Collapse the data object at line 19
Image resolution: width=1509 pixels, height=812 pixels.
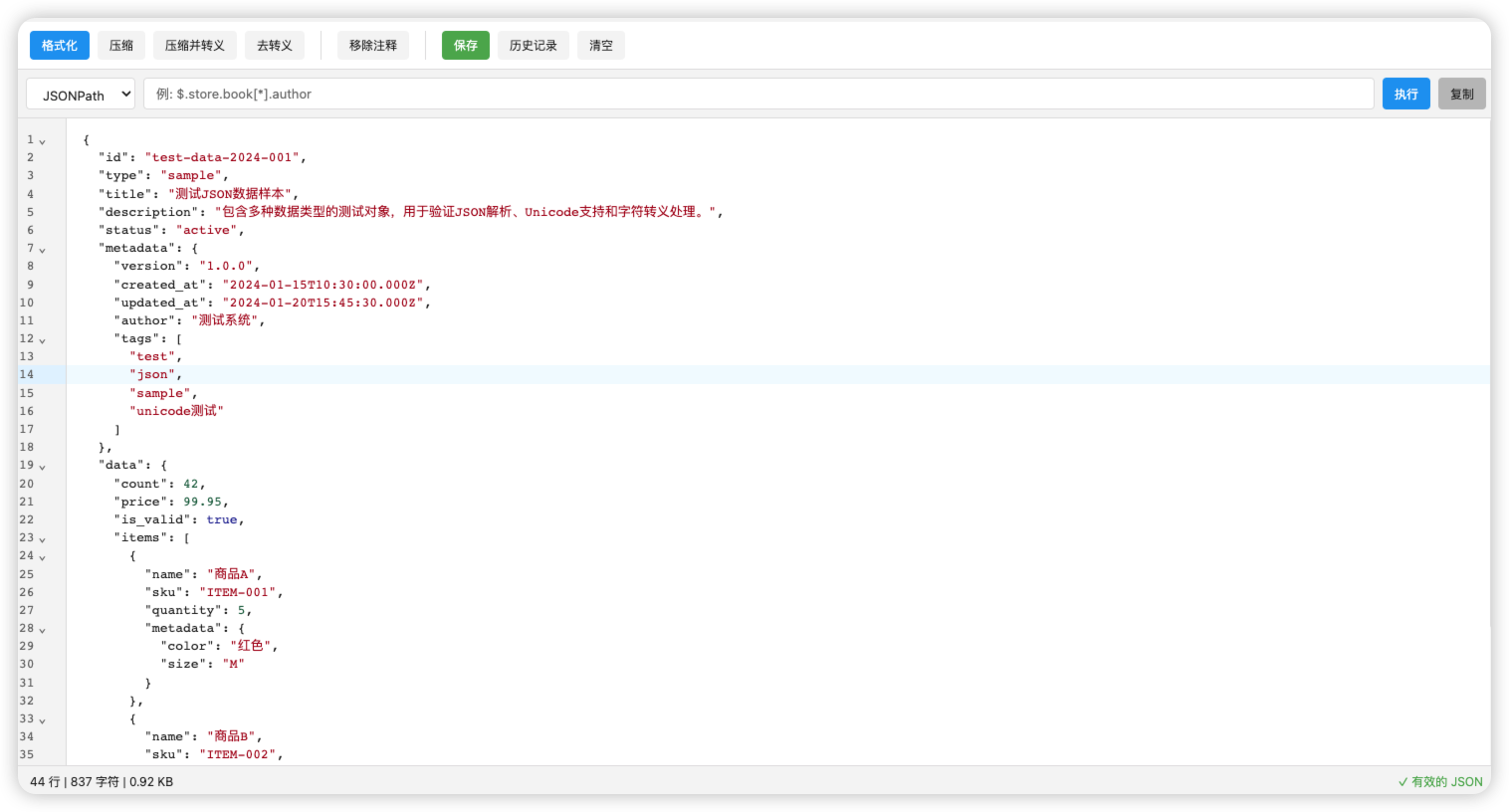tap(42, 467)
